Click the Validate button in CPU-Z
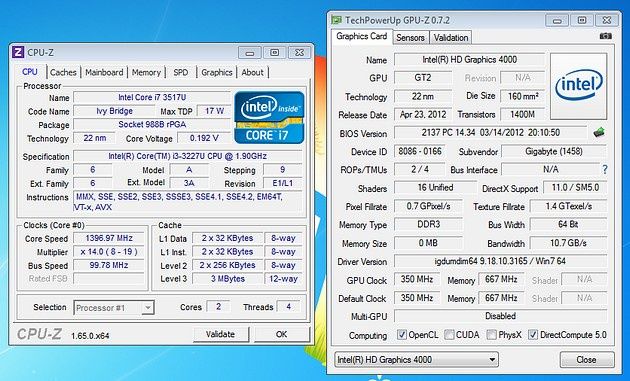The height and width of the screenshot is (381, 630). [221, 334]
